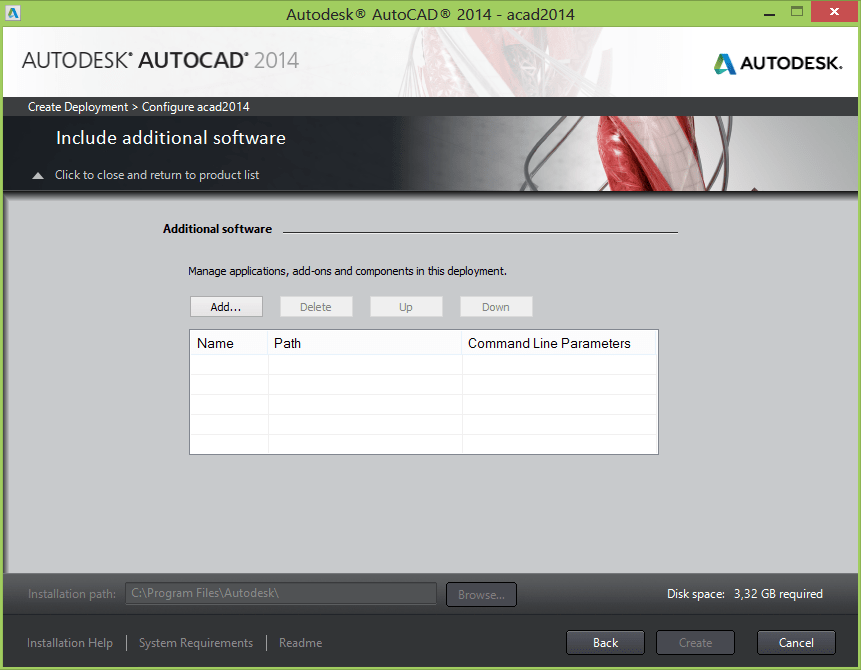This screenshot has width=861, height=670.
Task: View the System Requirements link
Action: [196, 643]
